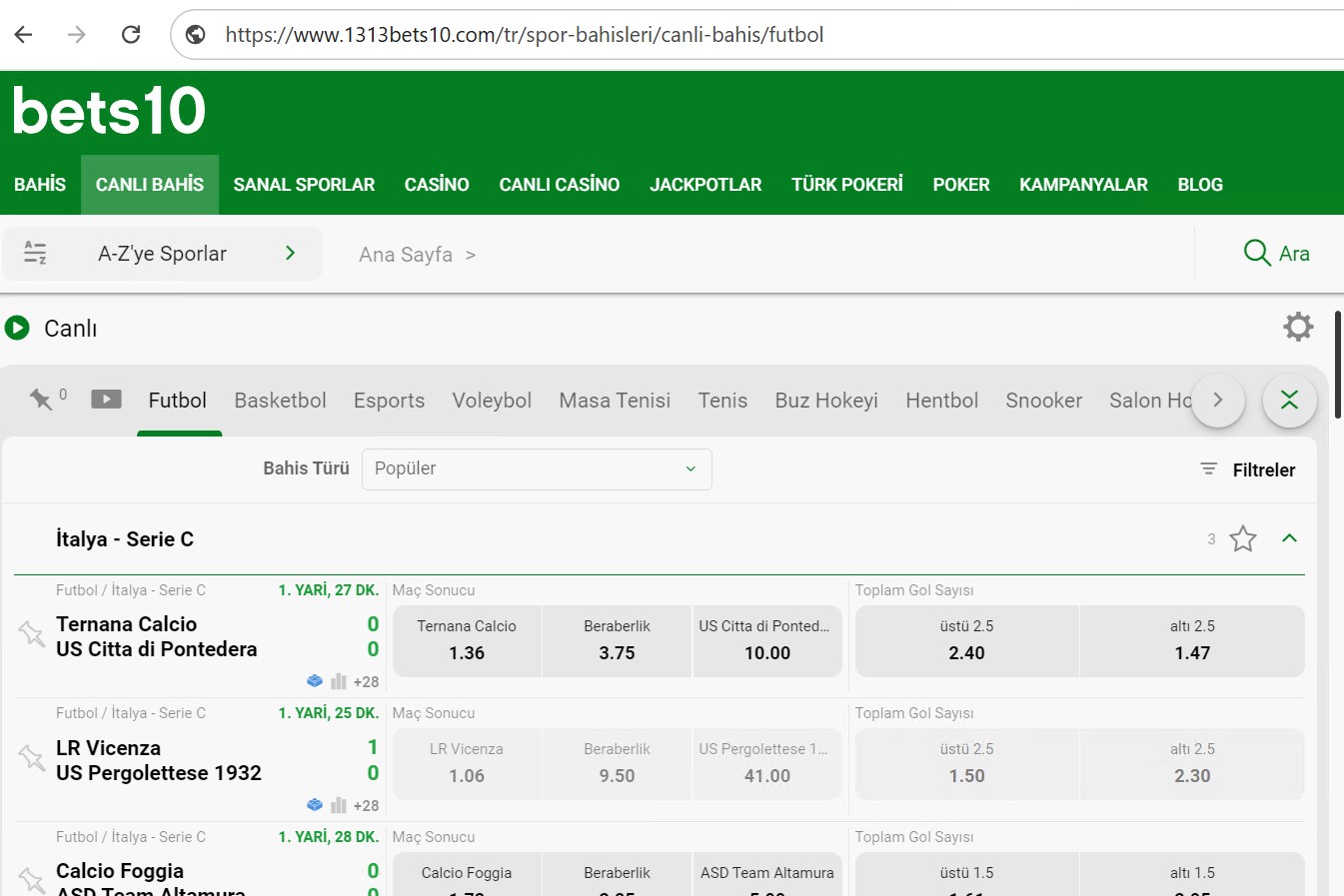
Task: Open statistics for LR Vicenza match
Action: (x=339, y=805)
